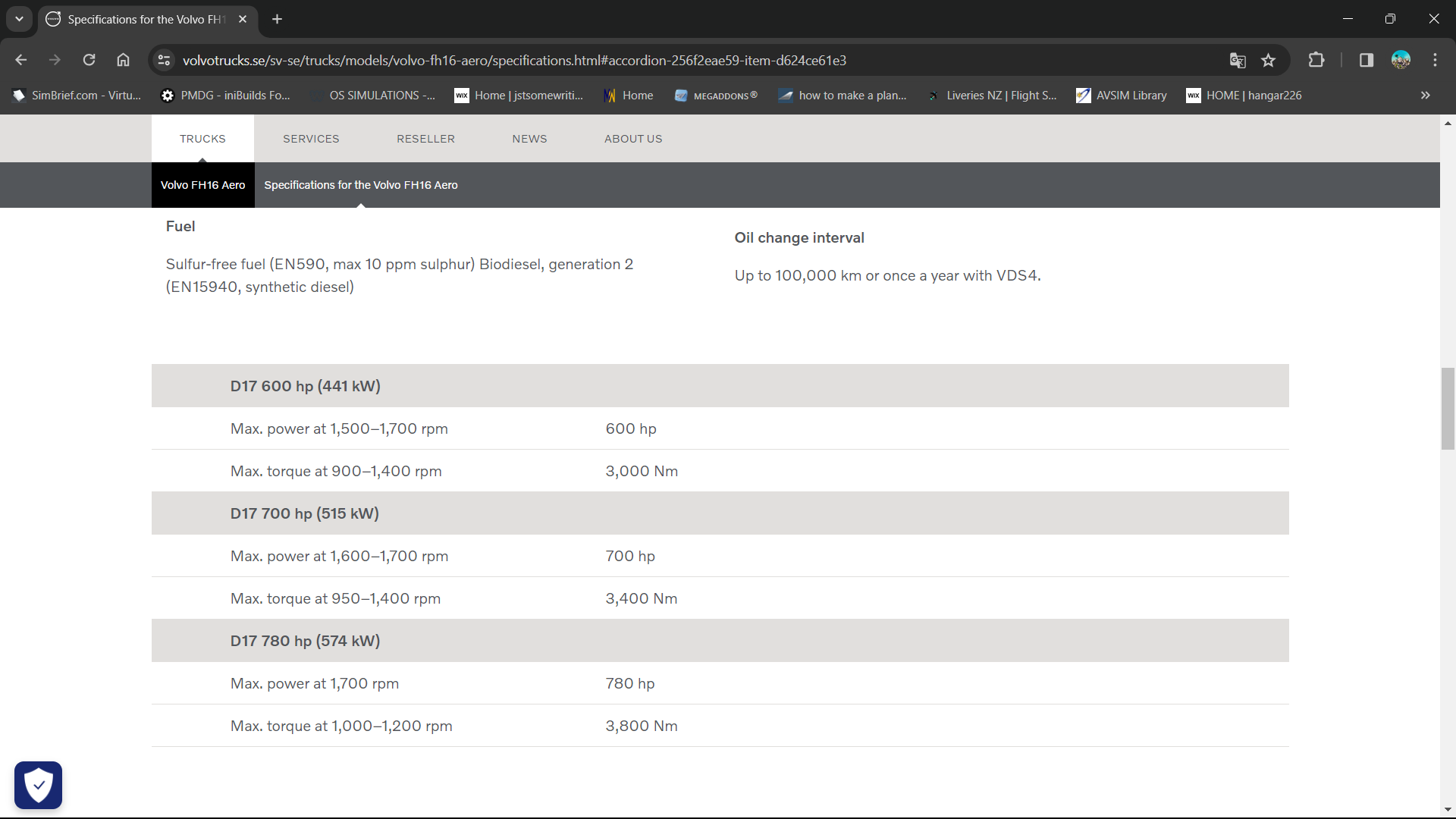Screen dimensions: 1456x819
Task: Open the OS SIMULATIONS bookmark
Action: [x=372, y=96]
